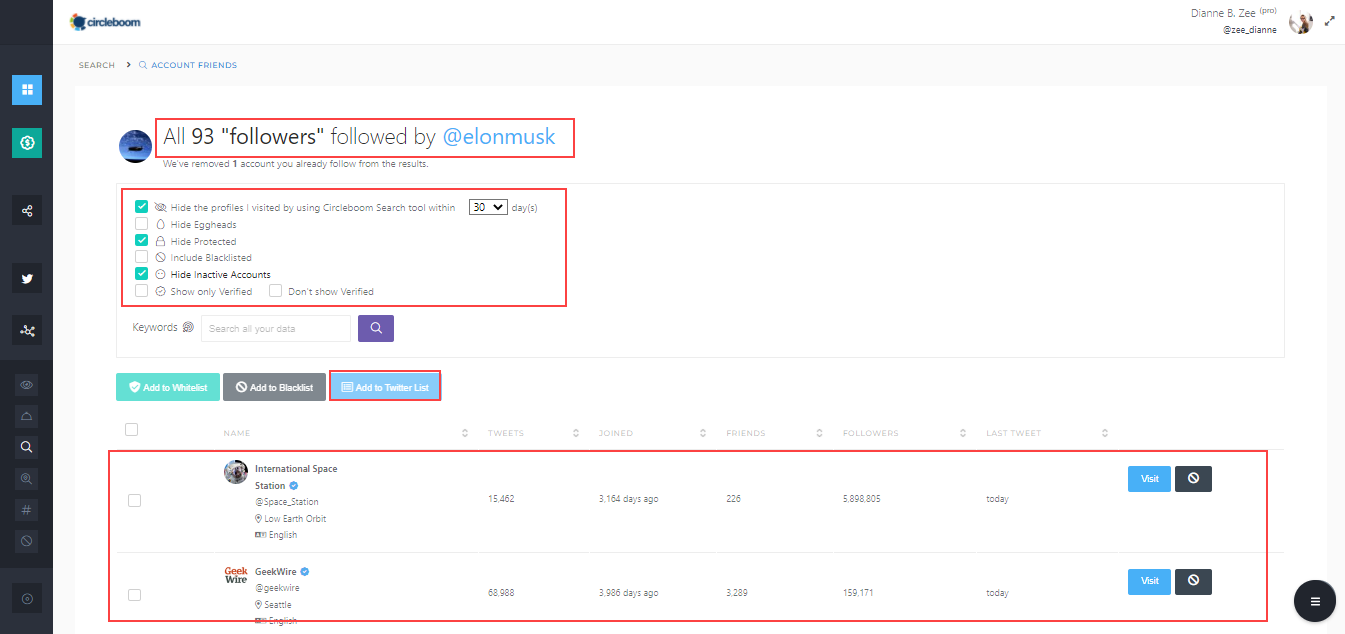Check the Show only Verified checkbox
Image resolution: width=1345 pixels, height=634 pixels.
click(x=142, y=290)
